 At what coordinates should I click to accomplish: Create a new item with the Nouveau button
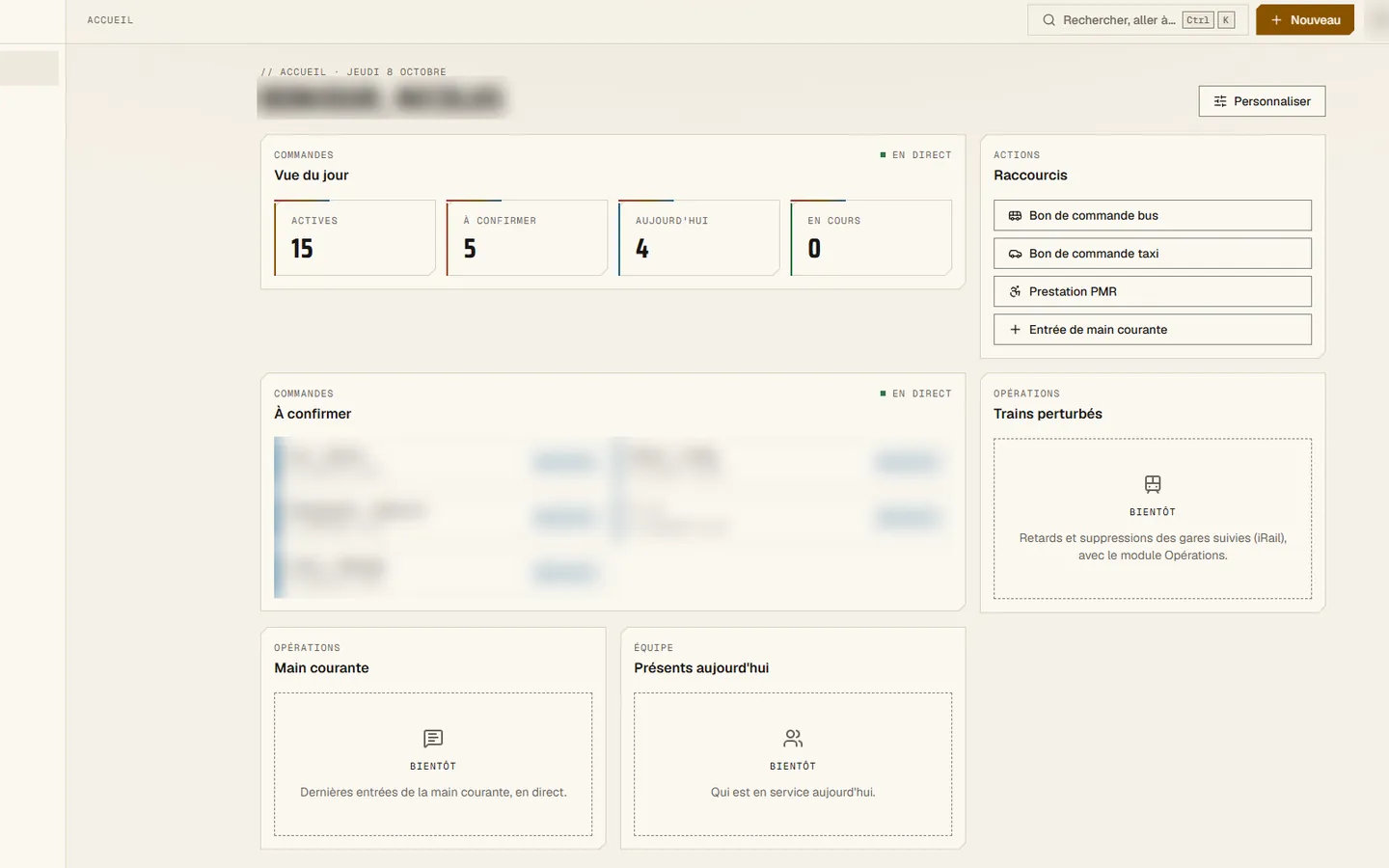[x=1305, y=20]
